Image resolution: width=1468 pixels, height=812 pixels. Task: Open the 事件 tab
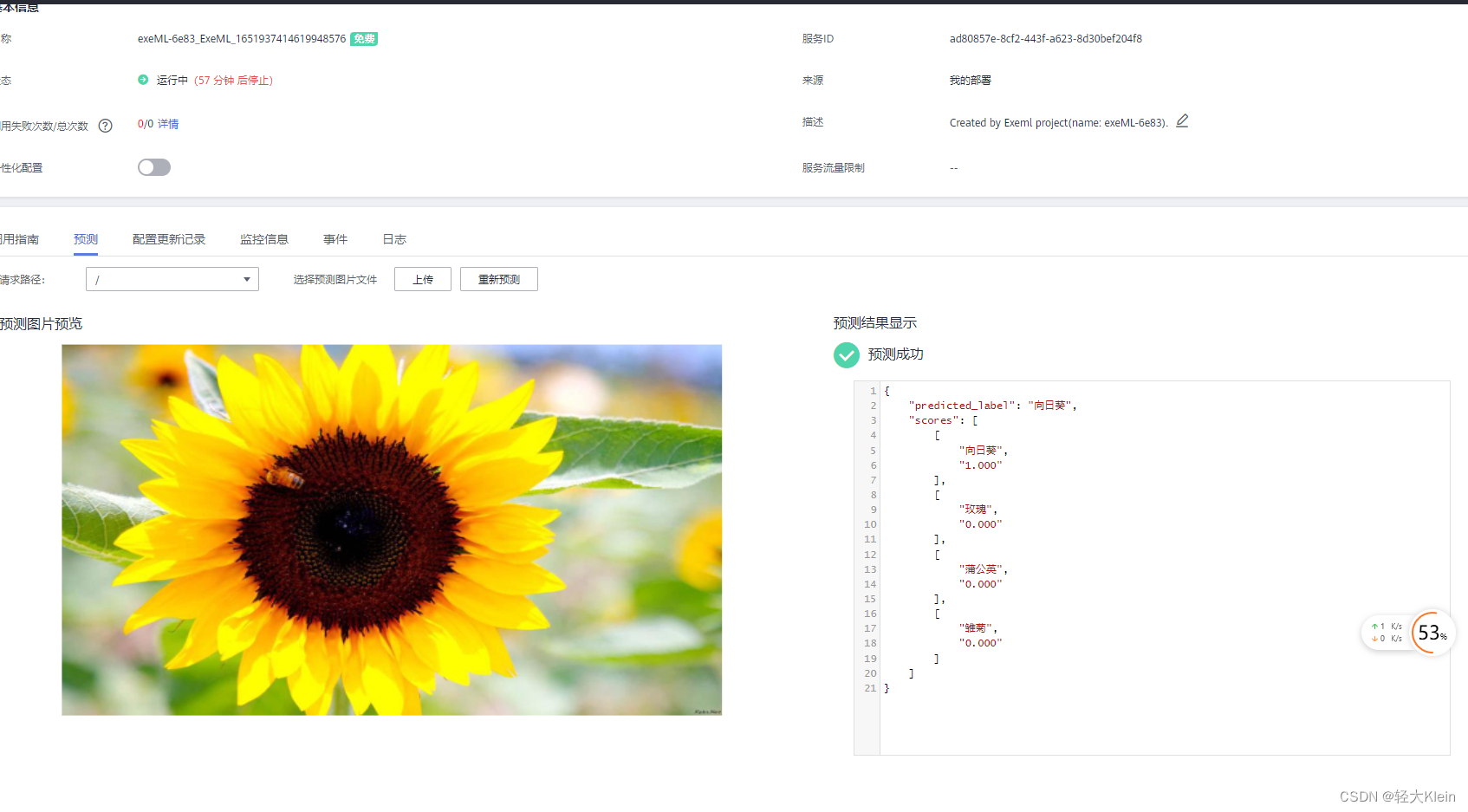(x=335, y=239)
